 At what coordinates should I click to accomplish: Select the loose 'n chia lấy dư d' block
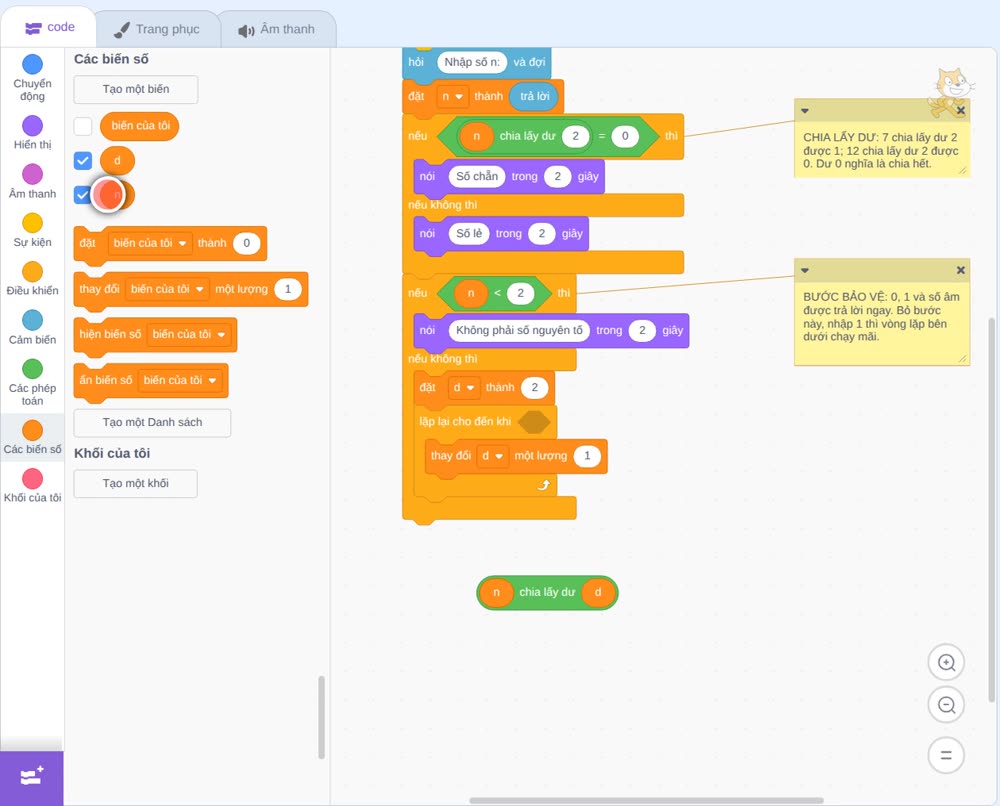547,592
